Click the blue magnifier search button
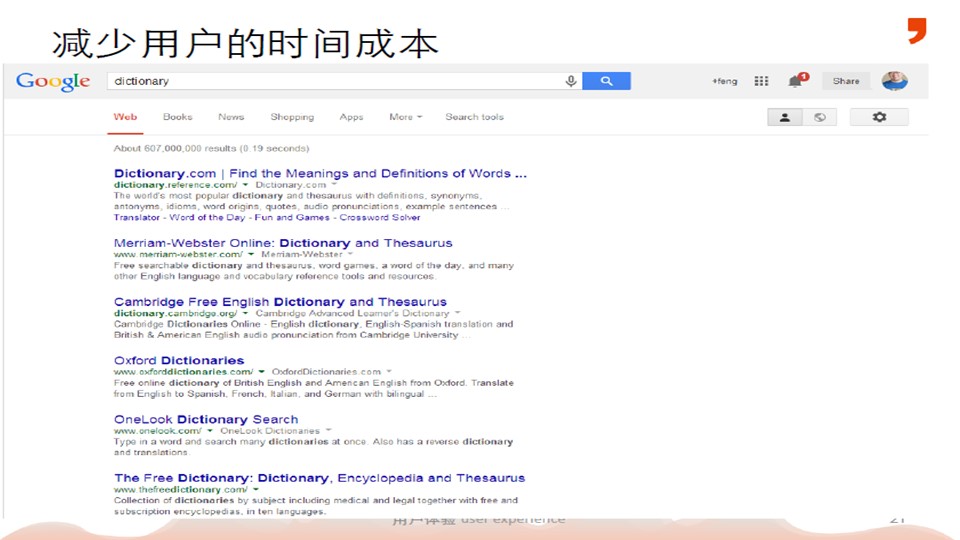The width and height of the screenshot is (960, 540). pos(606,81)
